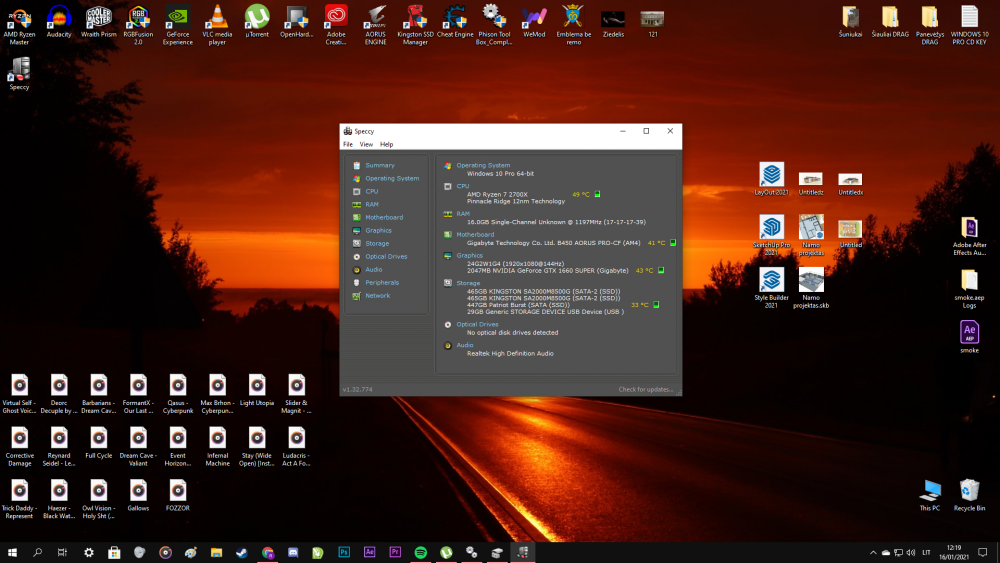Screen dimensions: 1000x563
Task: Select the AMD Ryzen Master desktop icon
Action: click(x=19, y=26)
